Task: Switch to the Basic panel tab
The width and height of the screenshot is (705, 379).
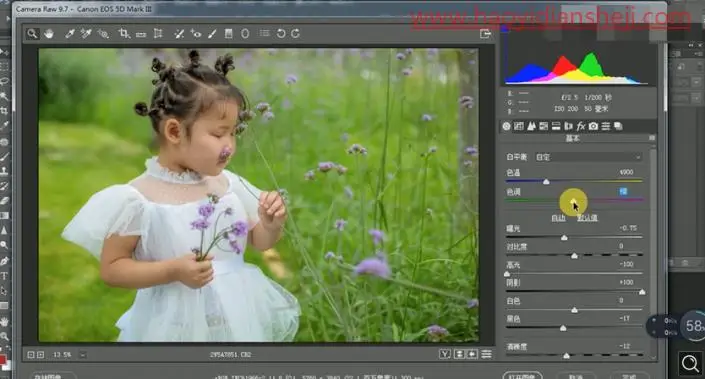Action: pyautogui.click(x=506, y=126)
